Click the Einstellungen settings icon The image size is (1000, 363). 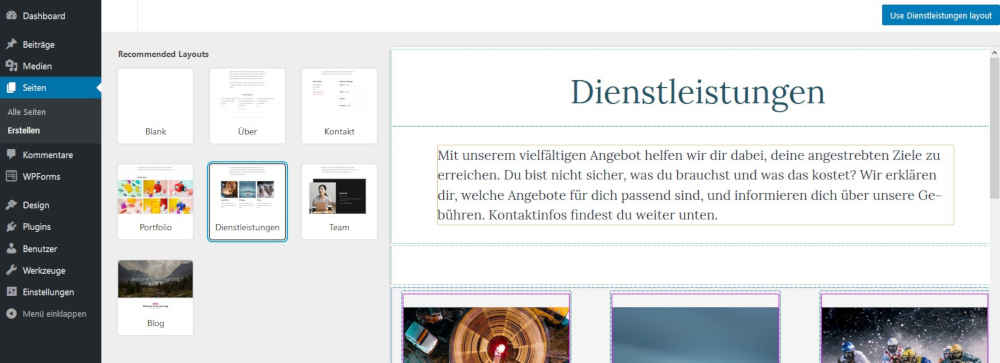coord(11,292)
